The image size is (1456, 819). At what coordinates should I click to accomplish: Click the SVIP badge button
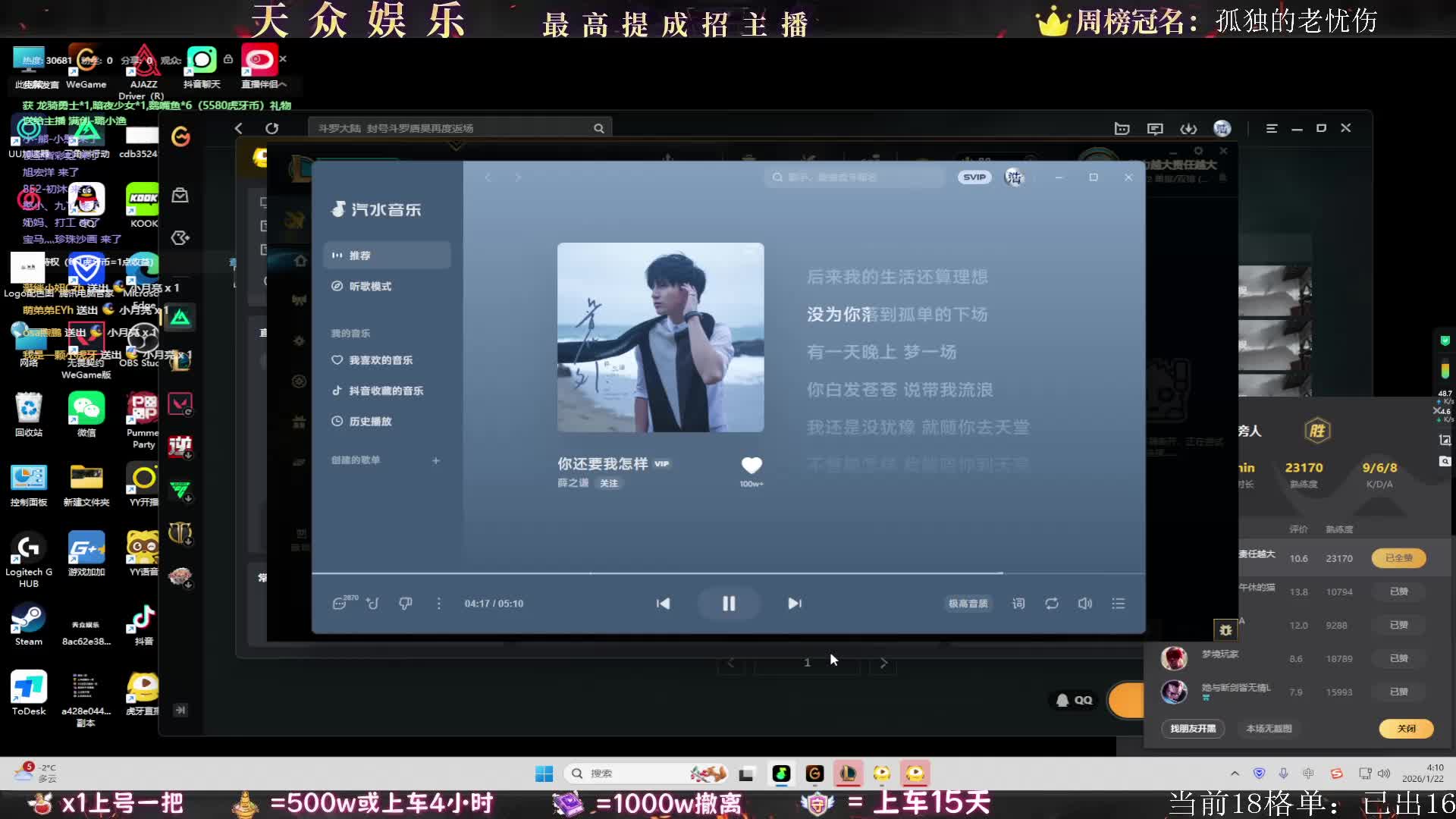tap(974, 177)
